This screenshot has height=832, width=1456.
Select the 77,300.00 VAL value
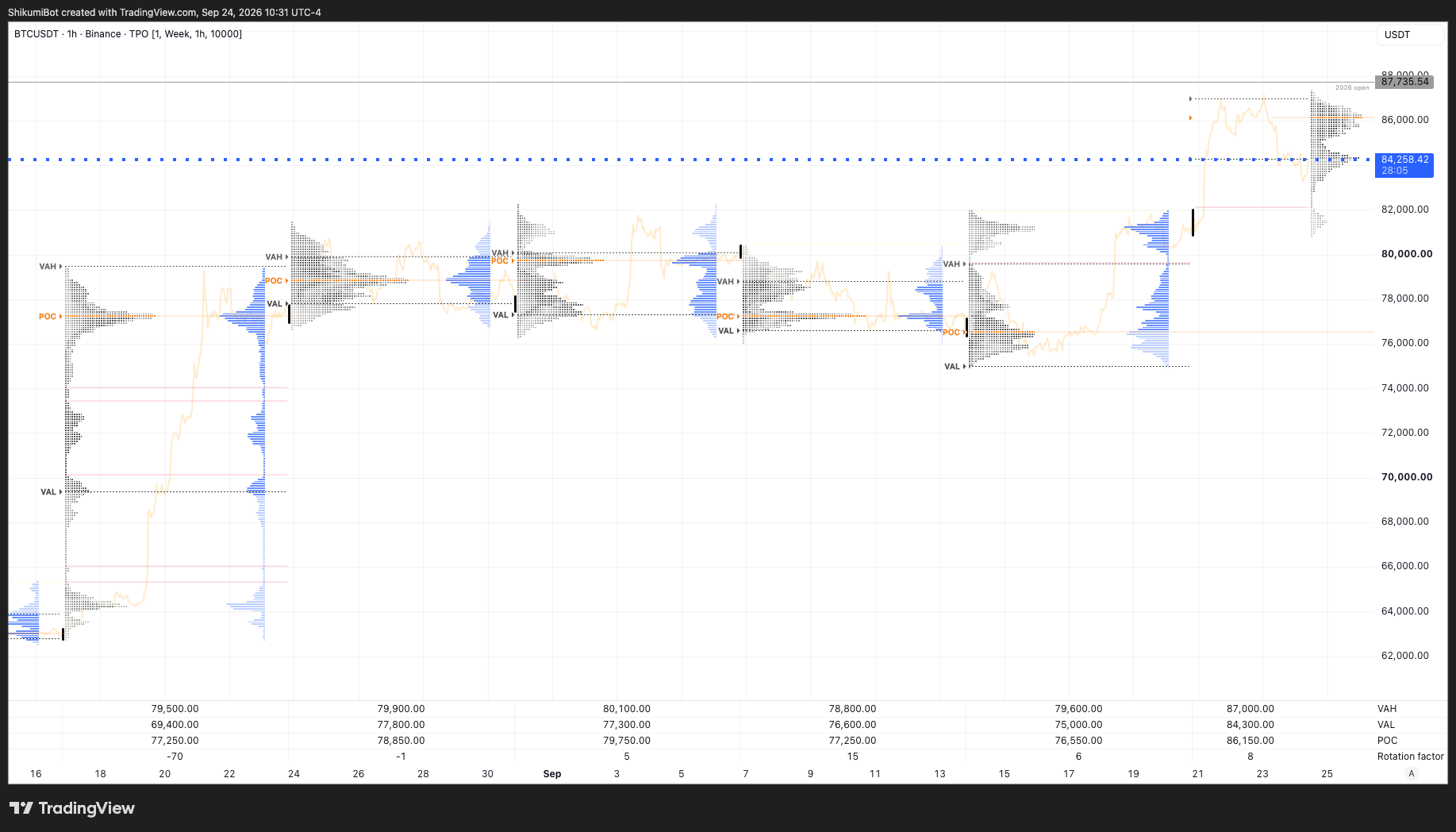[627, 725]
